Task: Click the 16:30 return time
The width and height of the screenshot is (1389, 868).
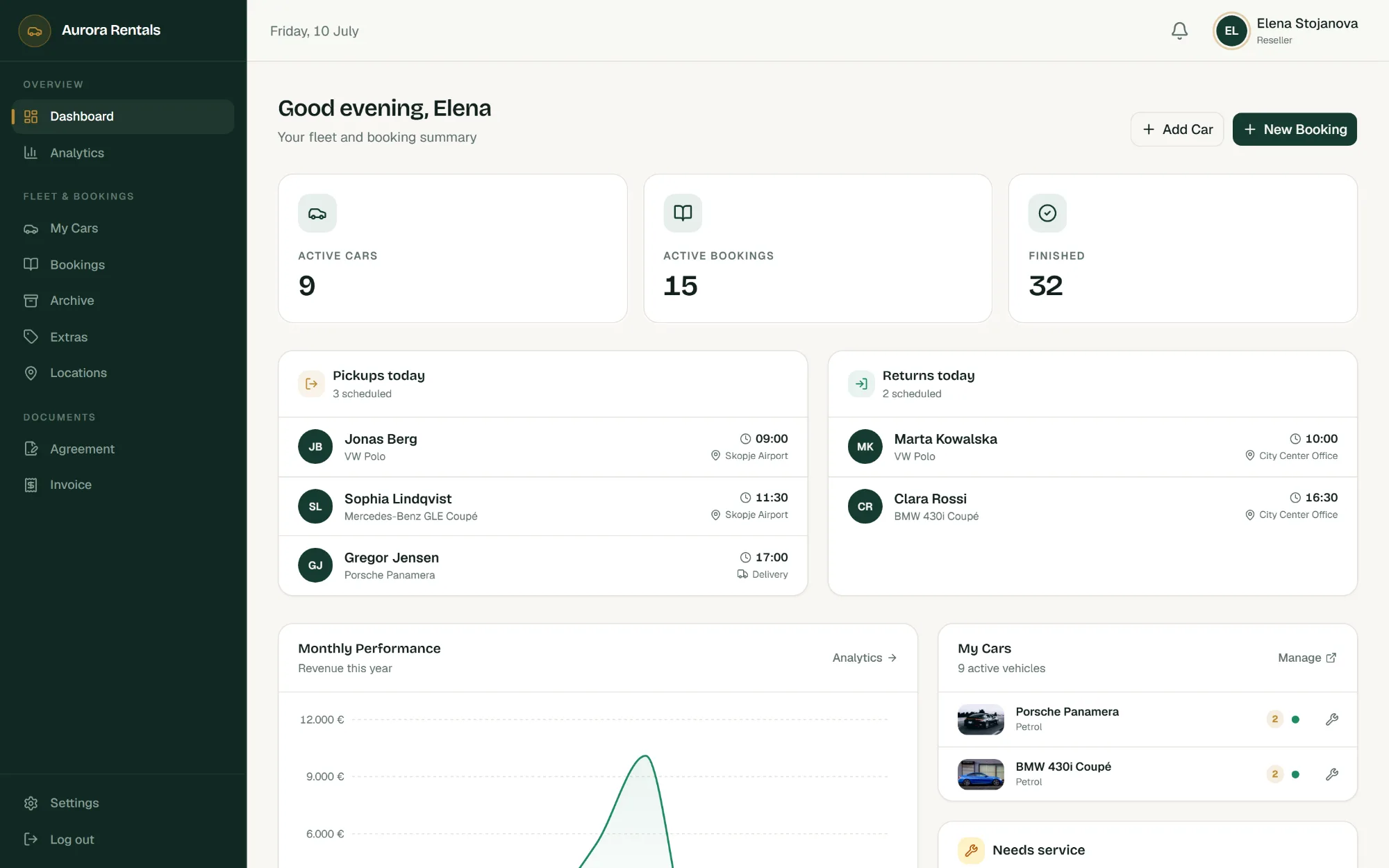Action: tap(1321, 498)
